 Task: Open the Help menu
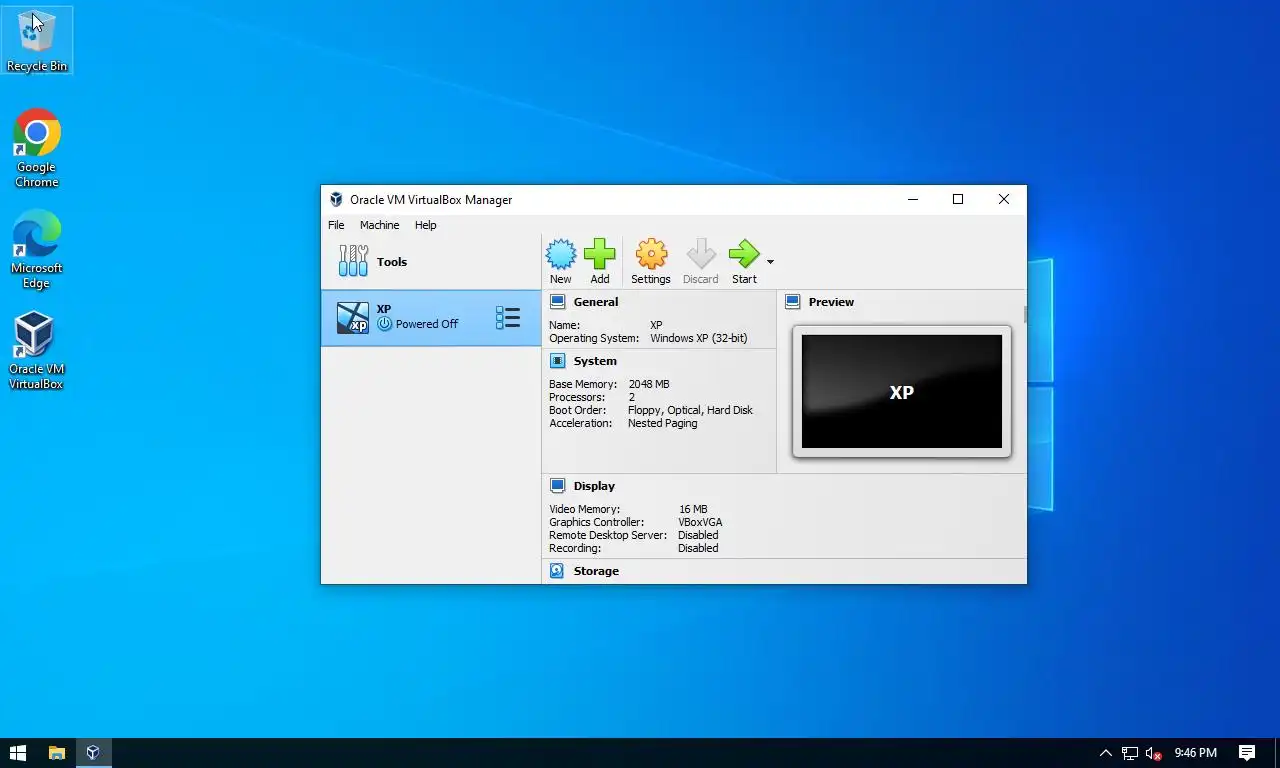click(x=426, y=225)
